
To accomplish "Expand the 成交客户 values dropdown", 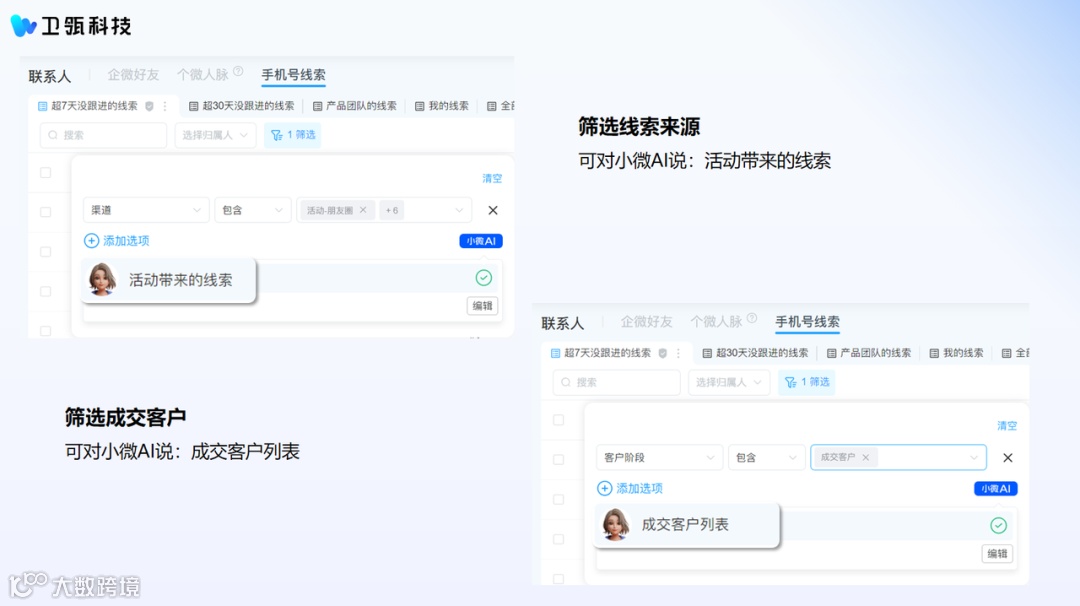I will [x=973, y=457].
